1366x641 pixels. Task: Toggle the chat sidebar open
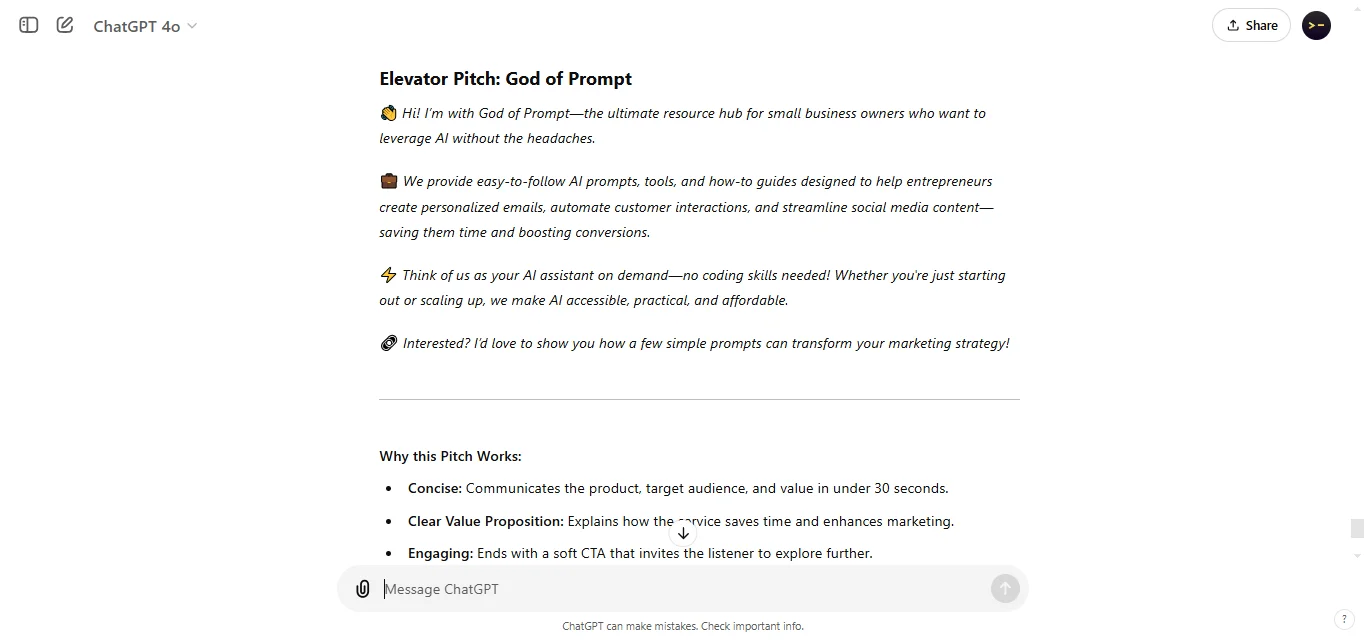(27, 25)
